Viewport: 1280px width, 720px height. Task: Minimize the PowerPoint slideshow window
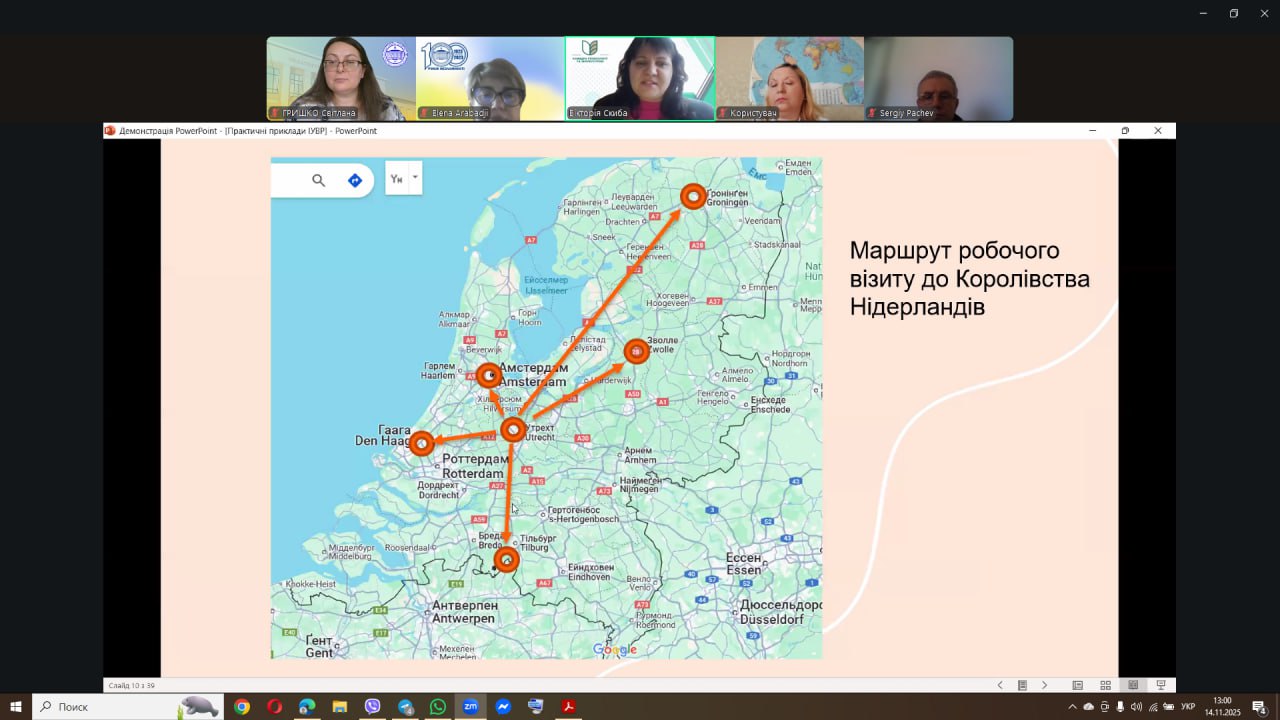pyautogui.click(x=1092, y=131)
